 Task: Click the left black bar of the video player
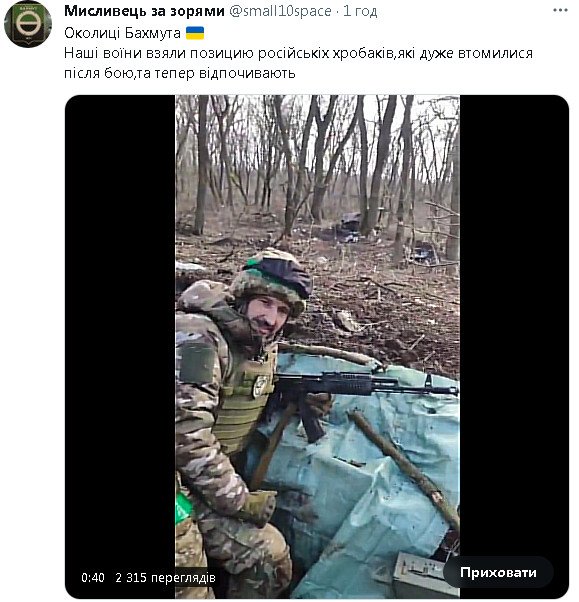pyautogui.click(x=120, y=346)
